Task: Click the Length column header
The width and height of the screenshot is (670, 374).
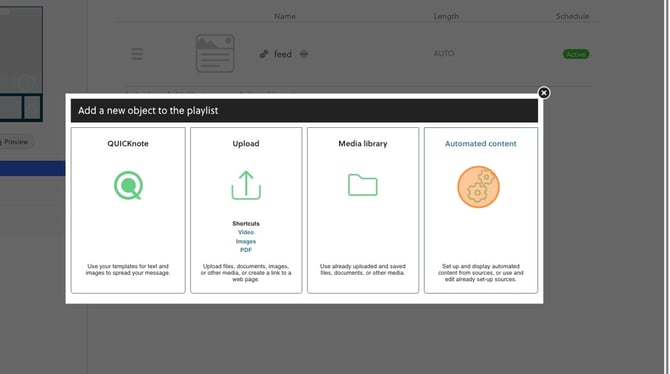Action: point(446,16)
